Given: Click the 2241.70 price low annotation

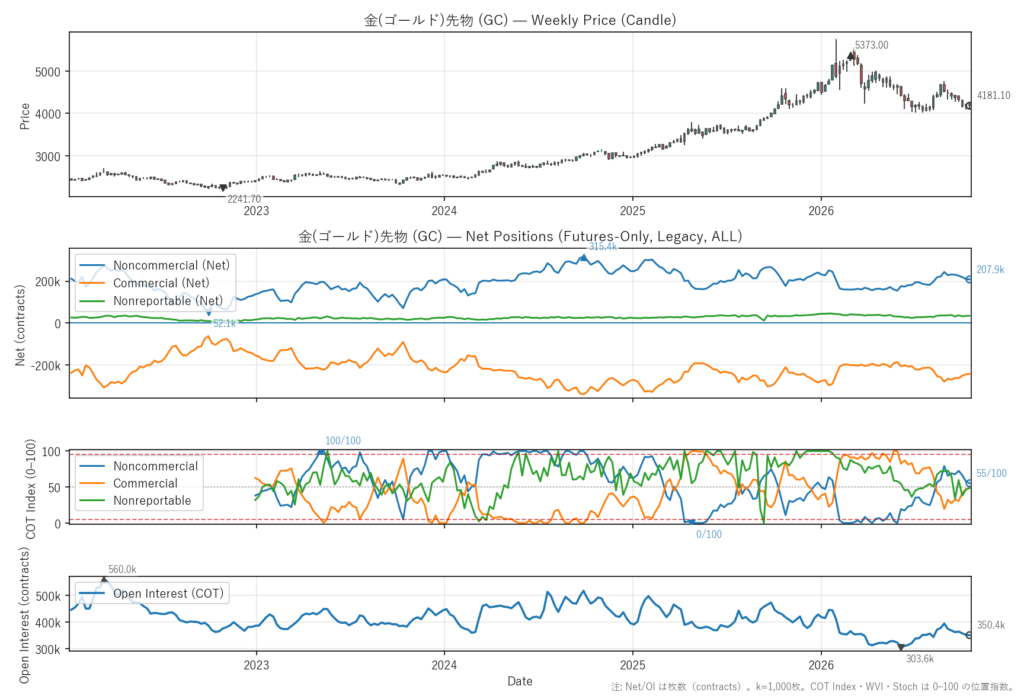Looking at the screenshot, I should tap(244, 199).
